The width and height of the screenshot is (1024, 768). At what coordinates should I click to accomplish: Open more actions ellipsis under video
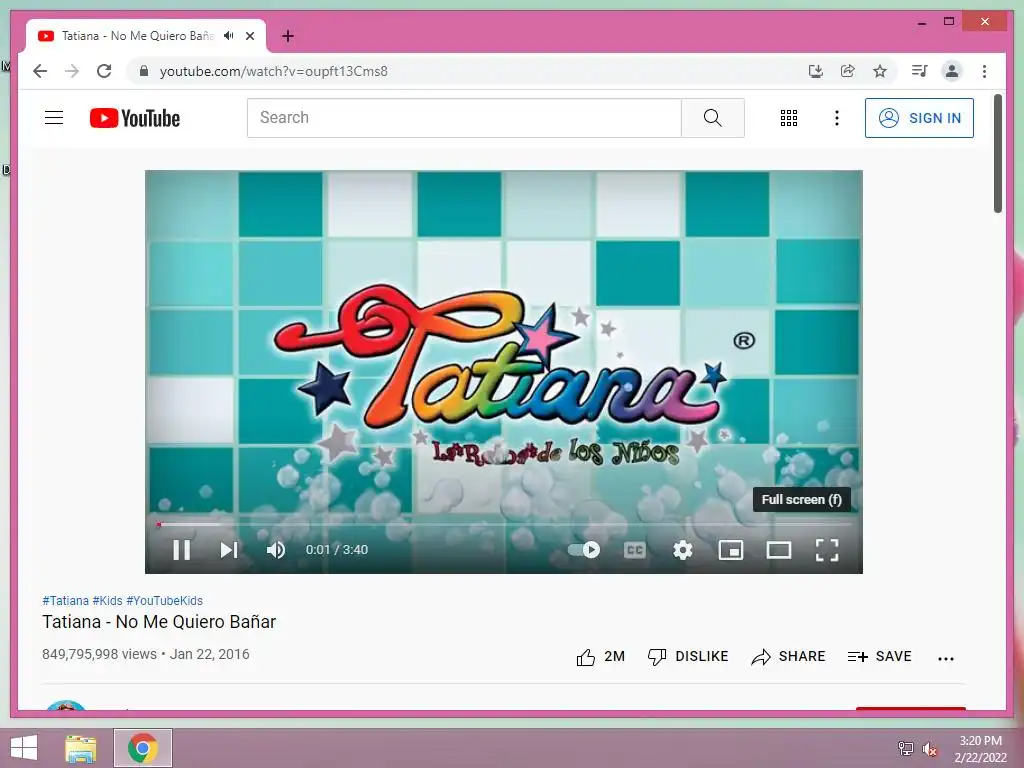pos(946,658)
